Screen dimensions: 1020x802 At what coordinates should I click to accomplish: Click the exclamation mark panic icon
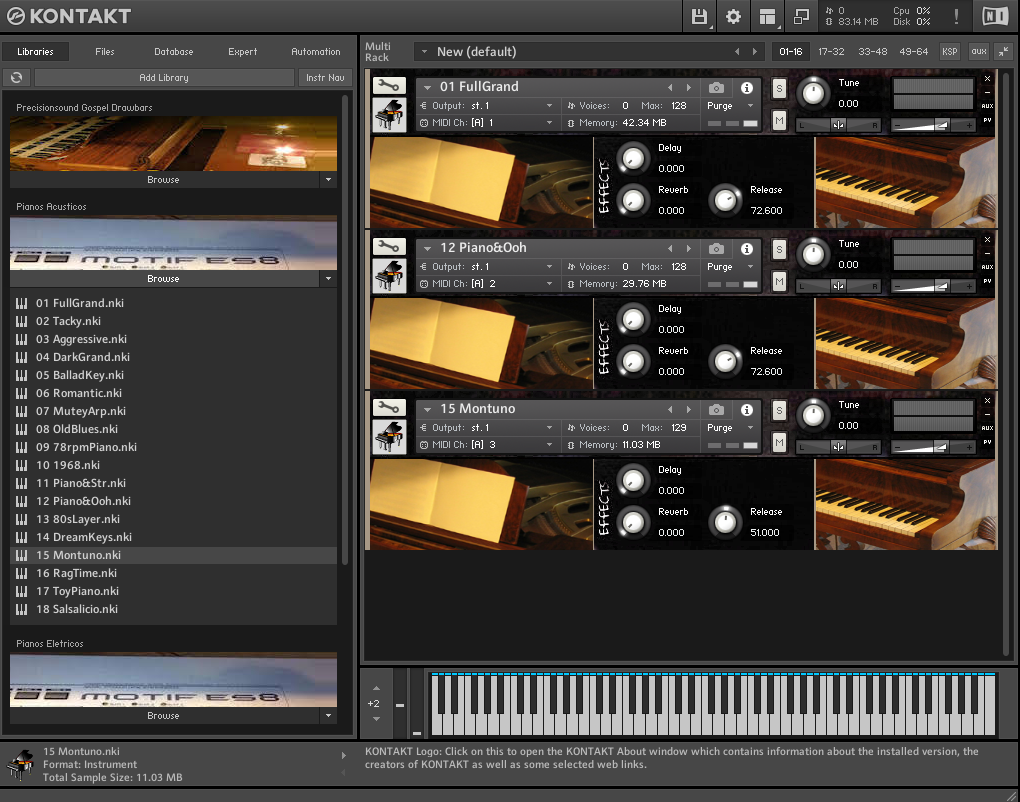pyautogui.click(x=956, y=16)
